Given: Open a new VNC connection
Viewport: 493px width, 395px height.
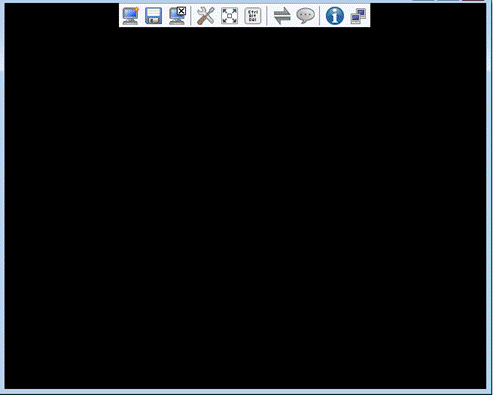Looking at the screenshot, I should point(130,16).
